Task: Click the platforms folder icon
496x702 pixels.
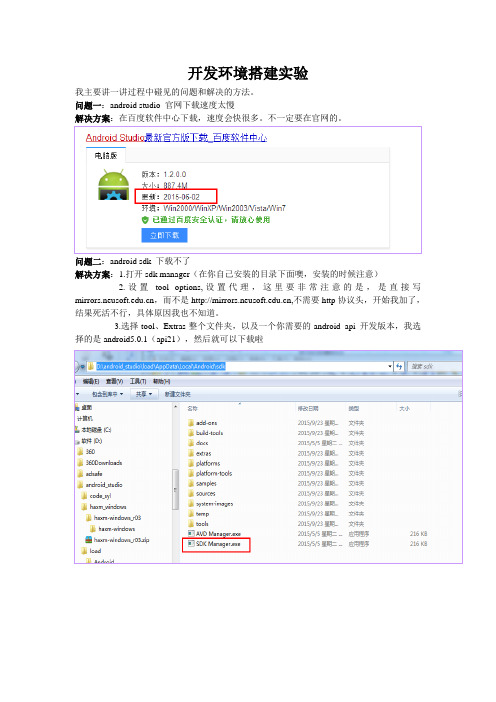Action: (191, 463)
